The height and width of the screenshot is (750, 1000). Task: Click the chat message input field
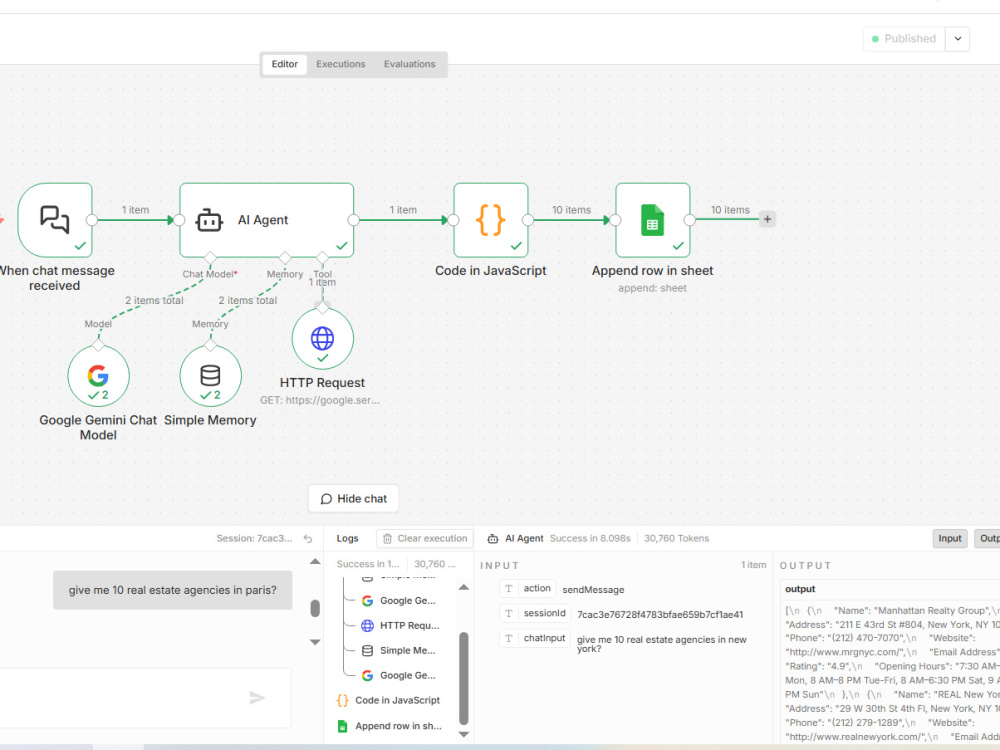pyautogui.click(x=145, y=698)
